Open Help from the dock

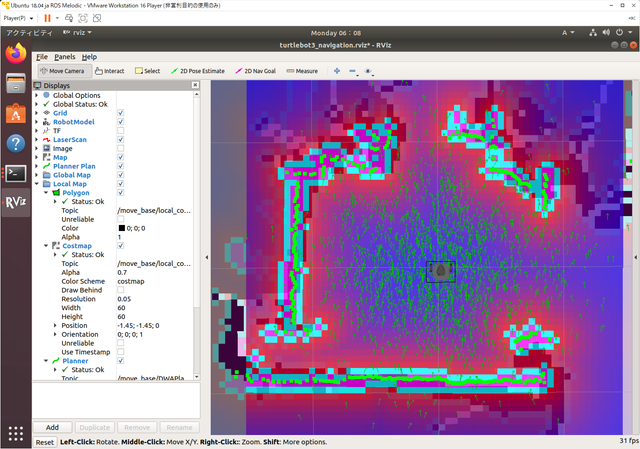(x=16, y=144)
